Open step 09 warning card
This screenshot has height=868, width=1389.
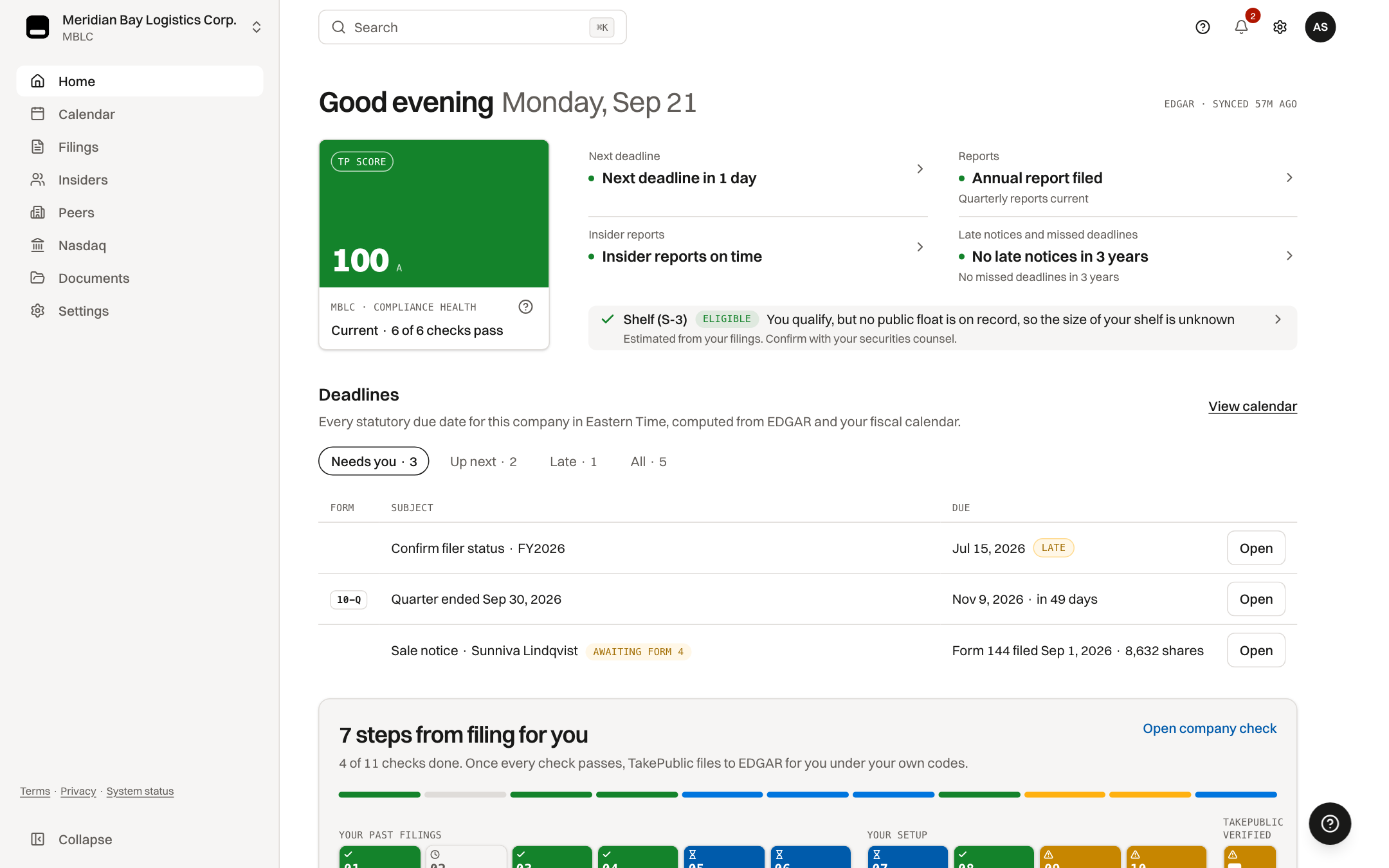click(x=1080, y=857)
